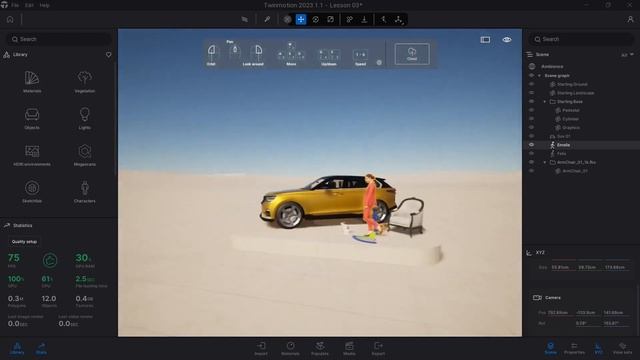The height and width of the screenshot is (360, 640).
Task: Click the Home icon in top bar
Action: click(x=10, y=19)
